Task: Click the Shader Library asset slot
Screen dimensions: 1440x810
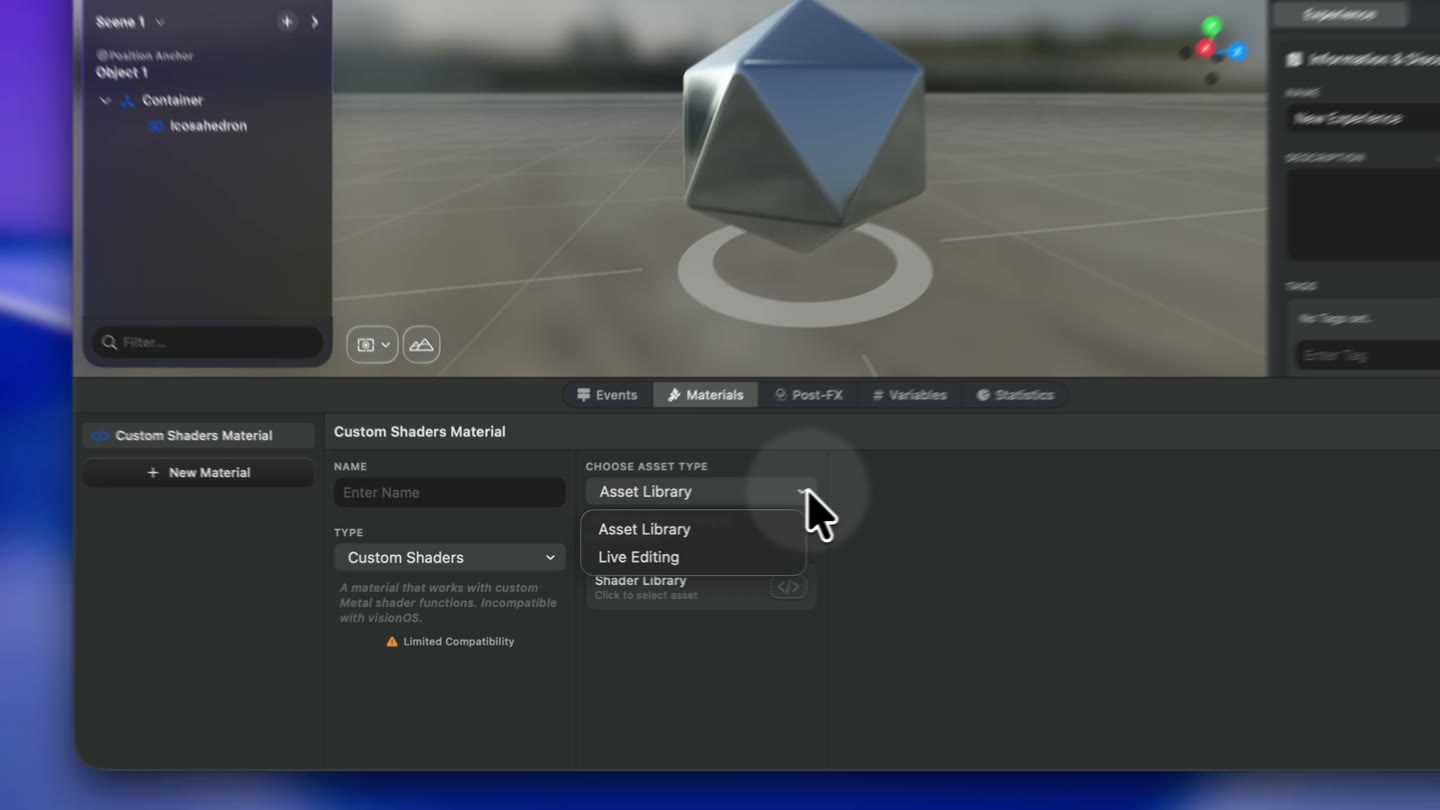Action: [701, 588]
